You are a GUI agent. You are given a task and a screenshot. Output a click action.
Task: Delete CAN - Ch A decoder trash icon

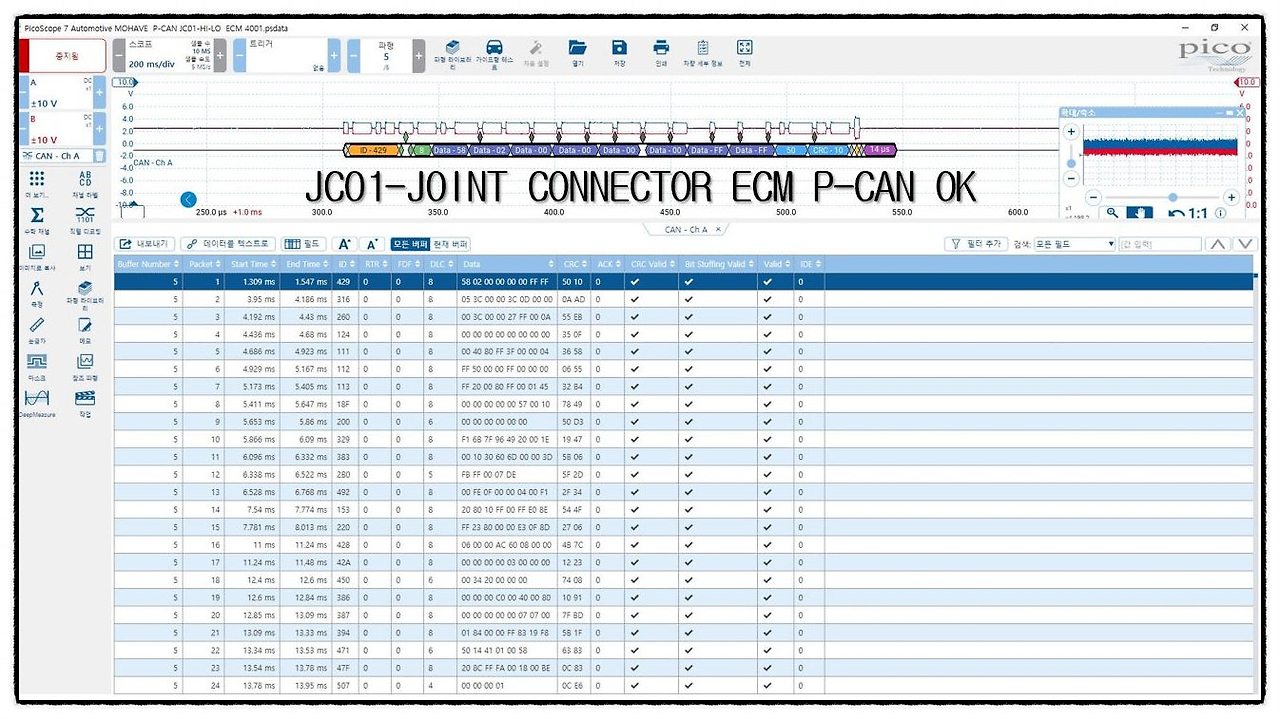(99, 156)
